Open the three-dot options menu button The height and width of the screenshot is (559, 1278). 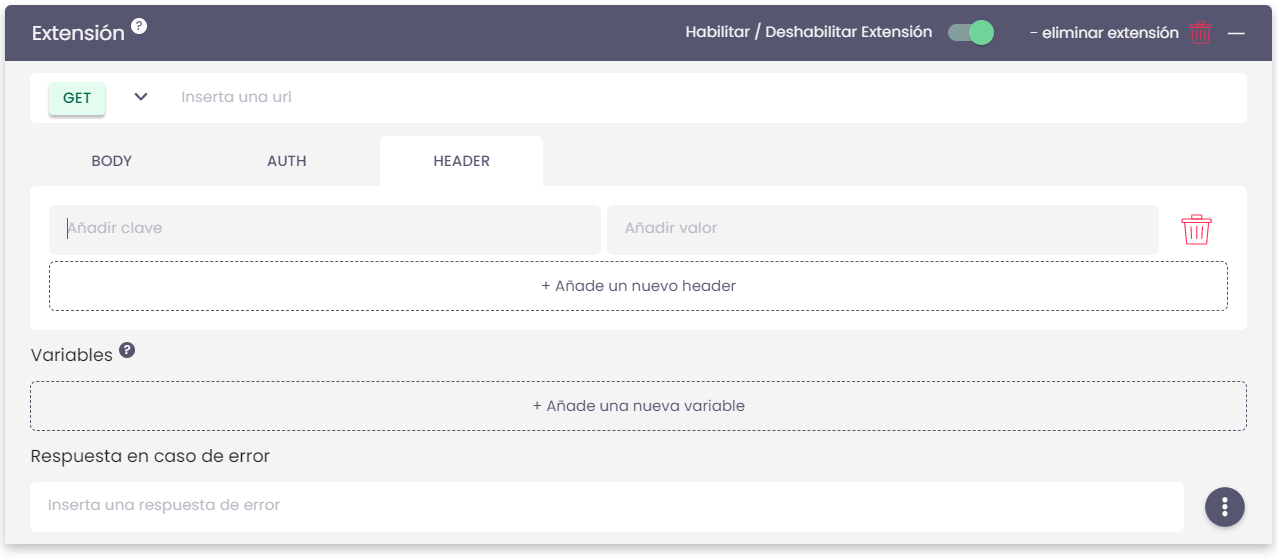click(x=1224, y=506)
